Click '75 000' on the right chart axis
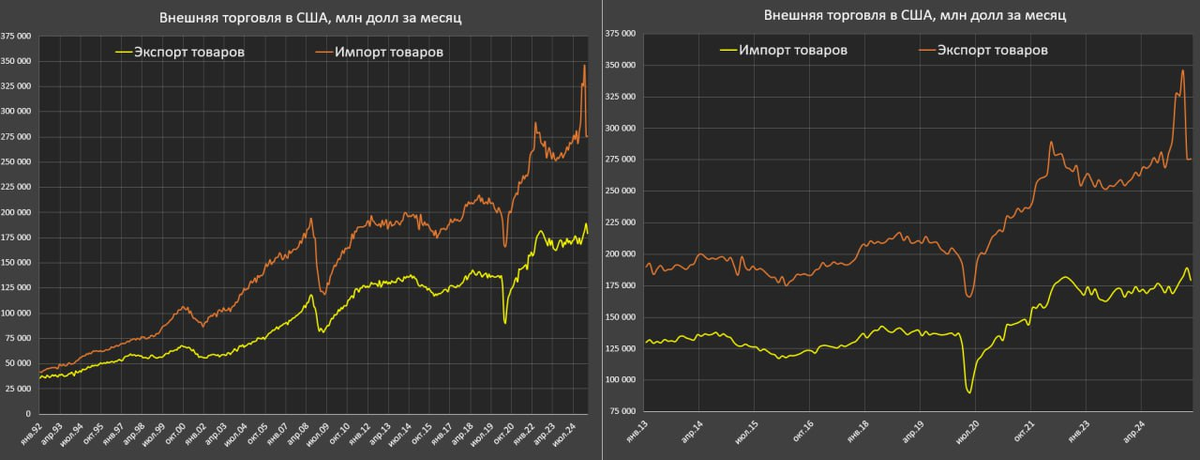This screenshot has height=460, width=1200. coord(621,411)
